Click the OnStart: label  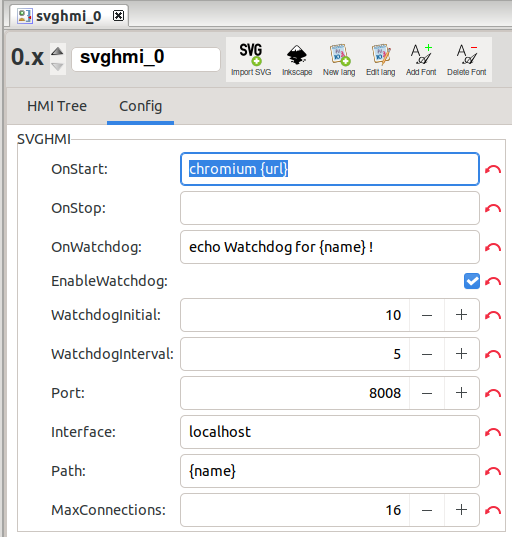pos(79,169)
